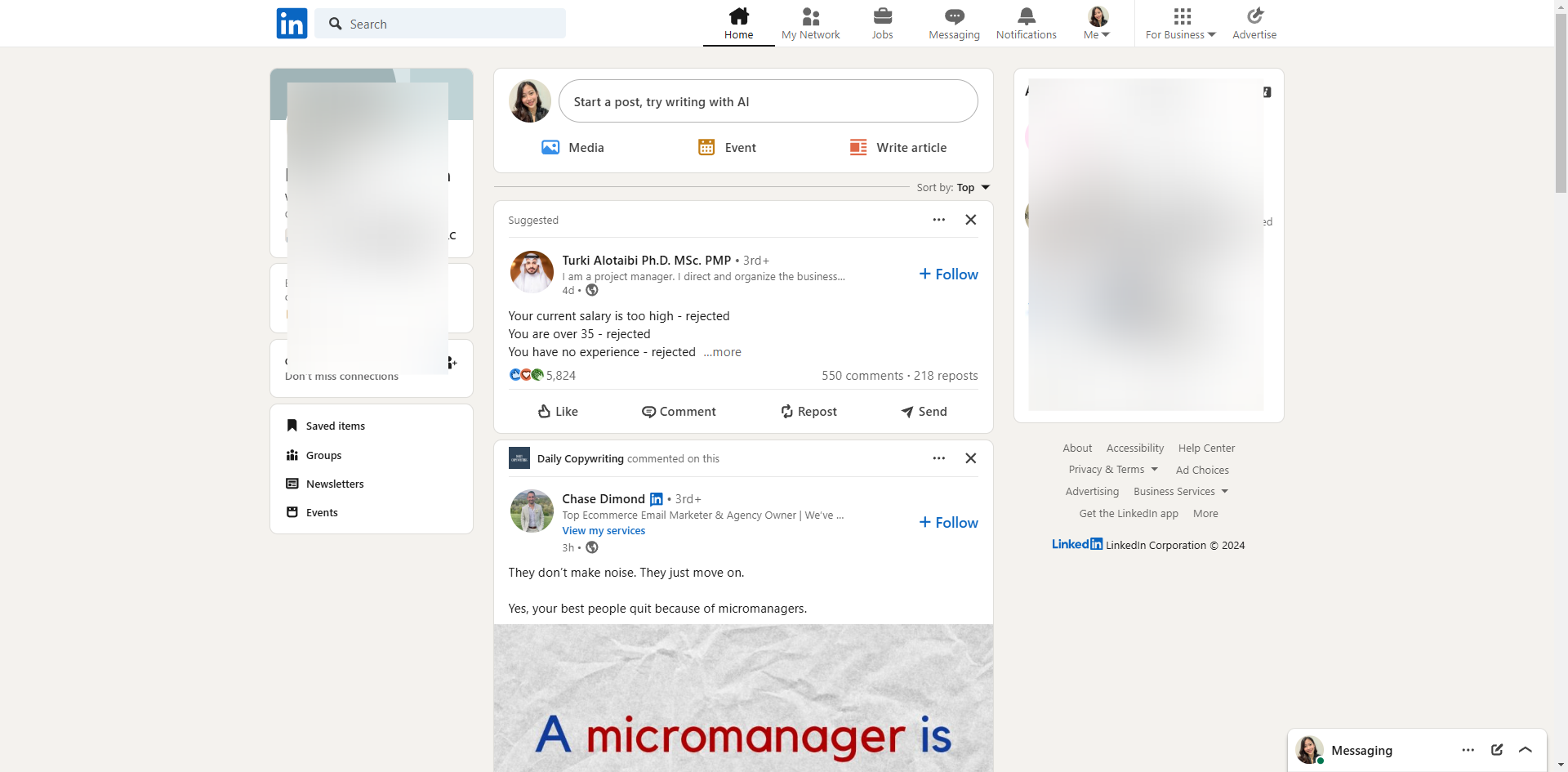Expand post text with ...more
This screenshot has width=1568, height=772.
pos(723,352)
